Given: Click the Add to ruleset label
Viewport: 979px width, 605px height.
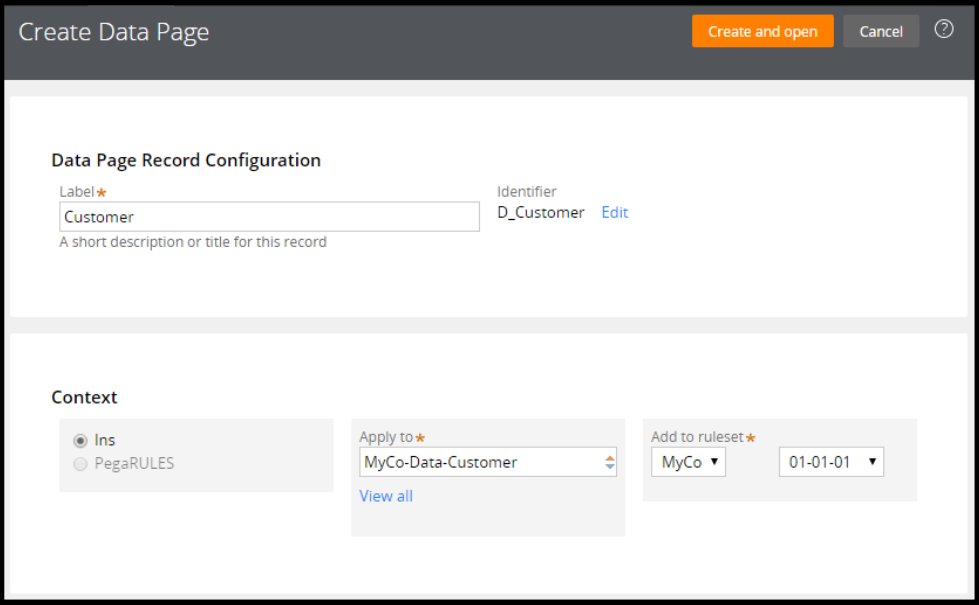Looking at the screenshot, I should [697, 437].
